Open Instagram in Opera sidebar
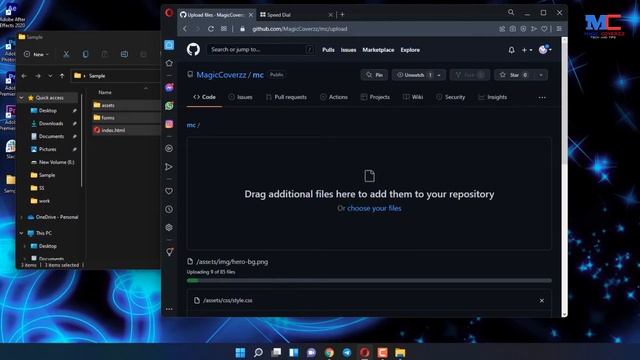Image resolution: width=640 pixels, height=360 pixels. coord(169,124)
